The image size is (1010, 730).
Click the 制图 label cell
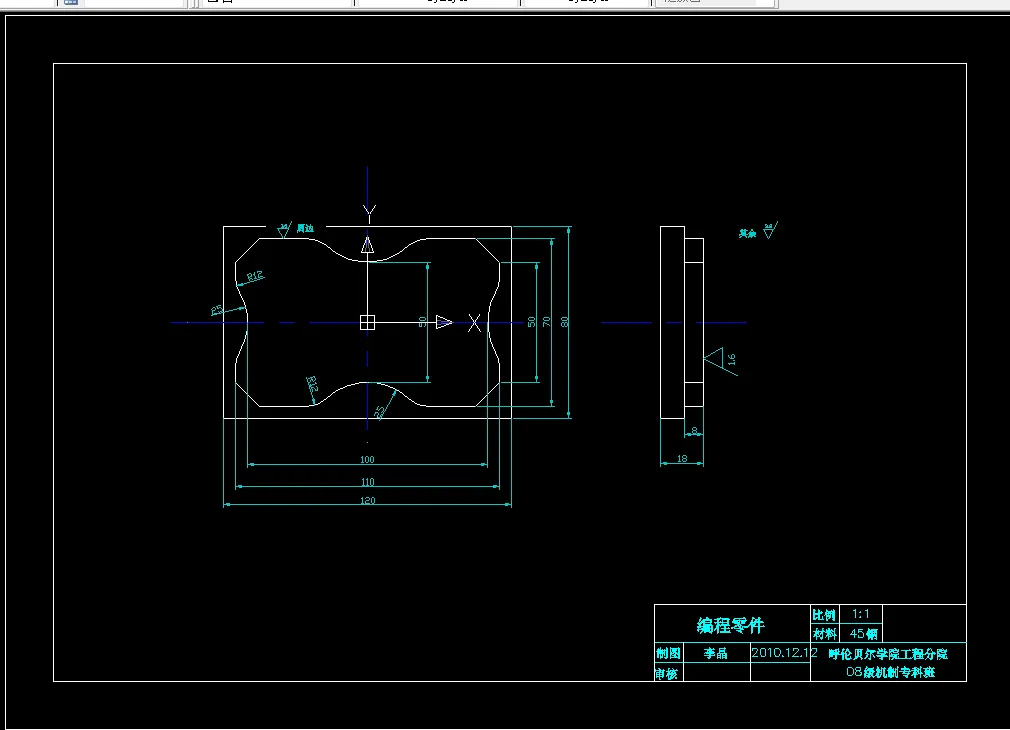coord(668,653)
